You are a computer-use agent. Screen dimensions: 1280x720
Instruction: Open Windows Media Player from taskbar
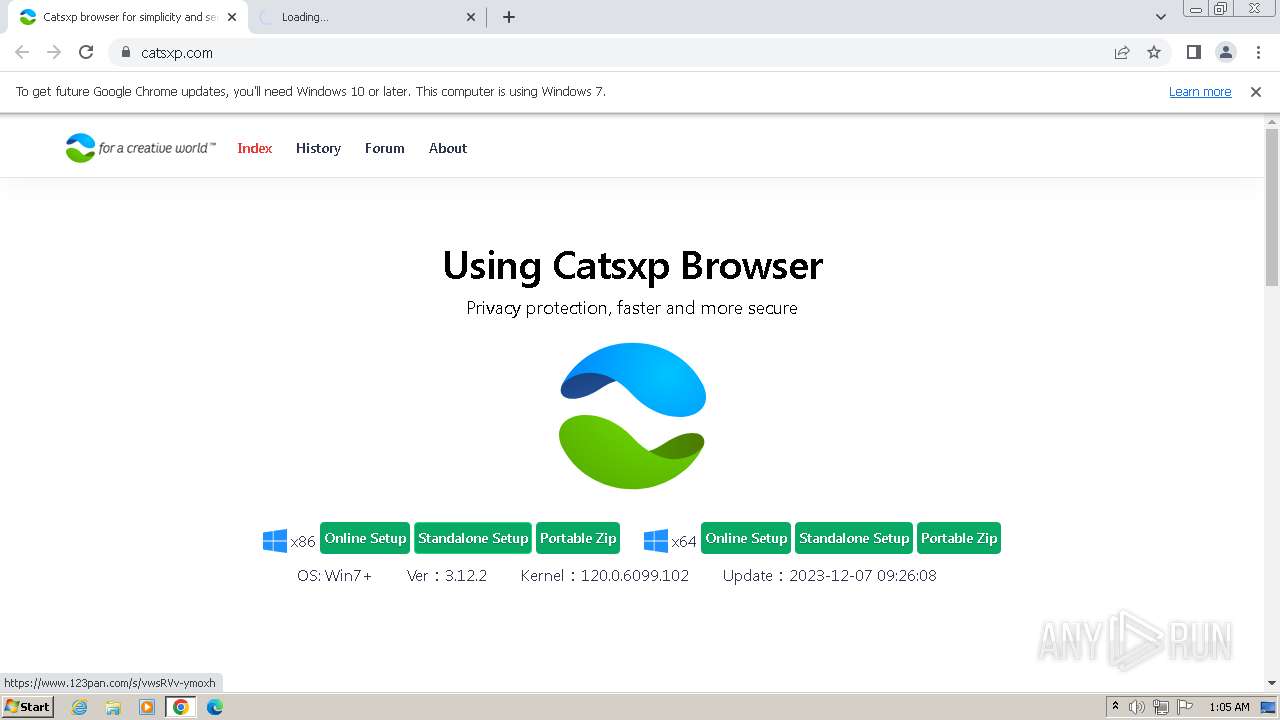(x=147, y=707)
